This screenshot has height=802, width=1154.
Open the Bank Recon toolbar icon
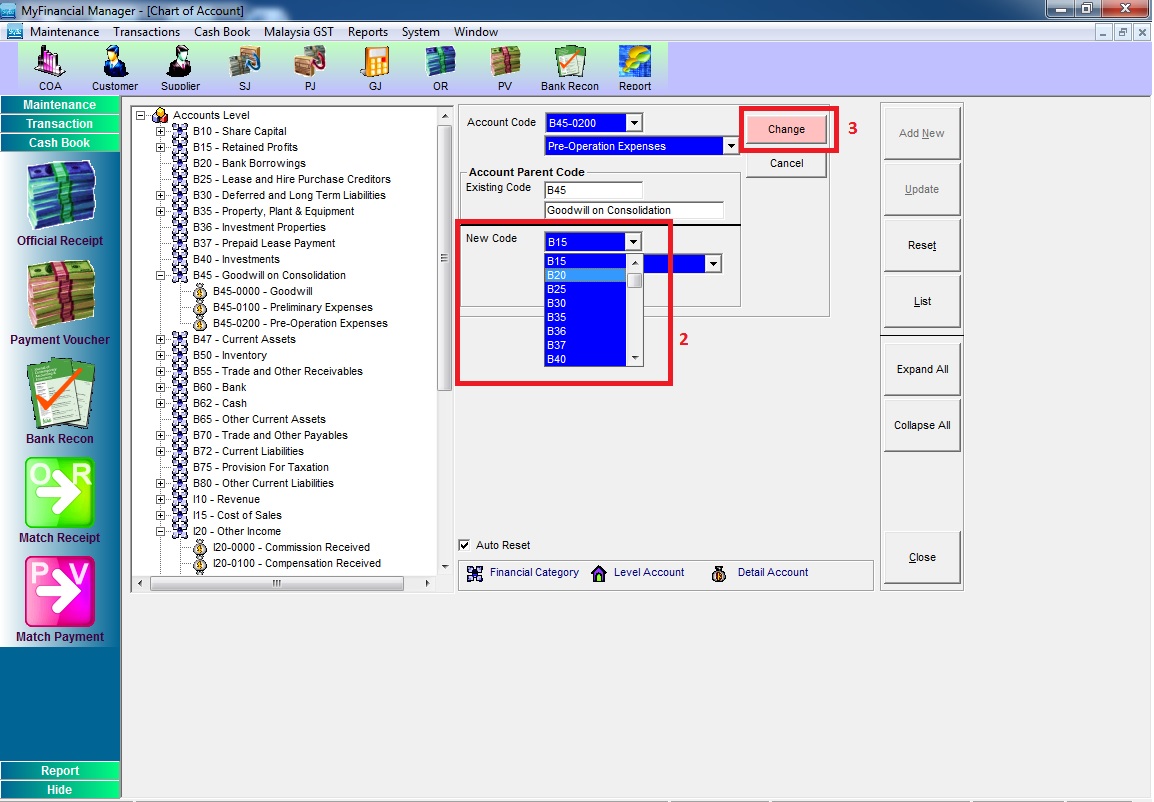pyautogui.click(x=569, y=64)
